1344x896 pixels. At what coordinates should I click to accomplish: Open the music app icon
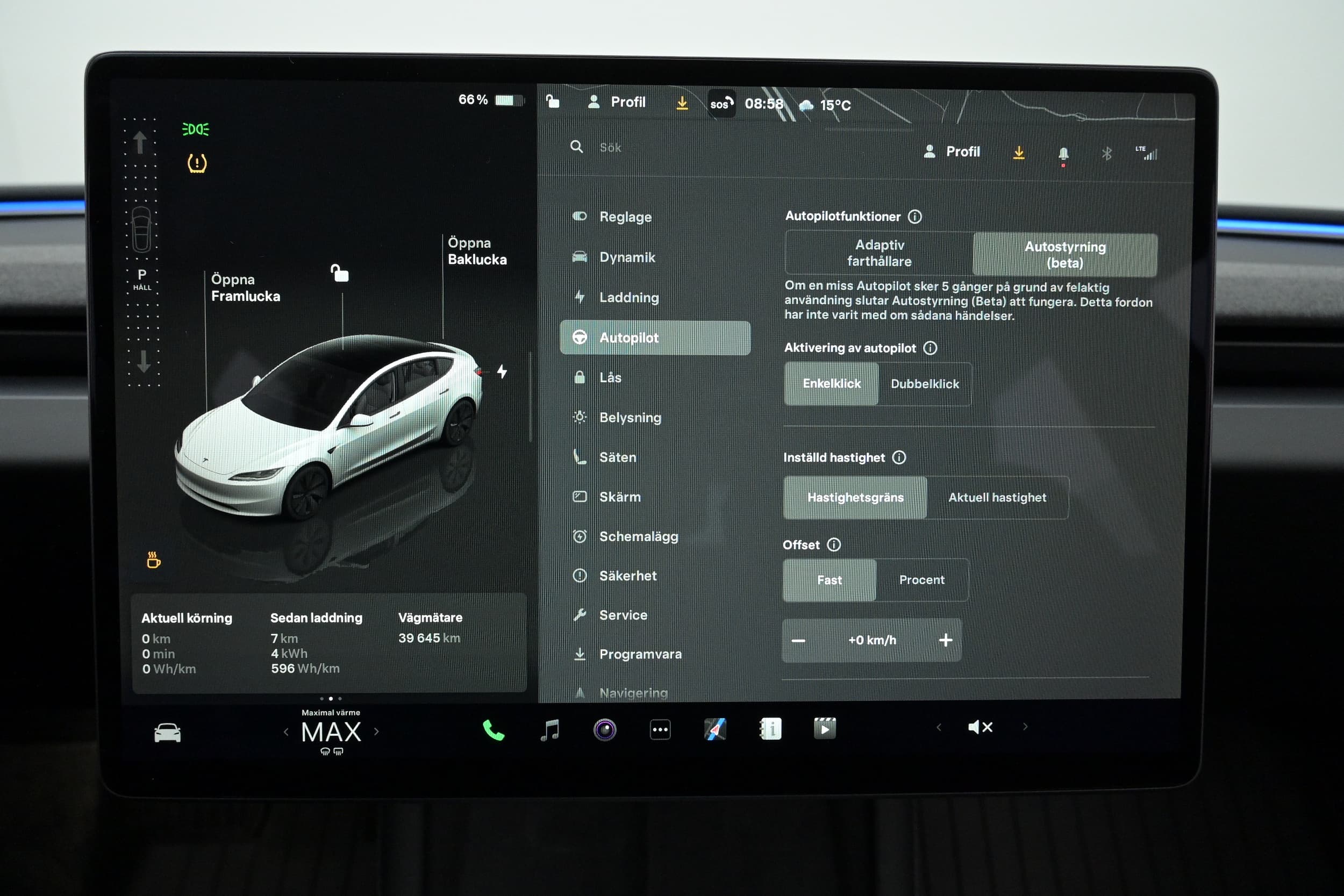(x=550, y=730)
